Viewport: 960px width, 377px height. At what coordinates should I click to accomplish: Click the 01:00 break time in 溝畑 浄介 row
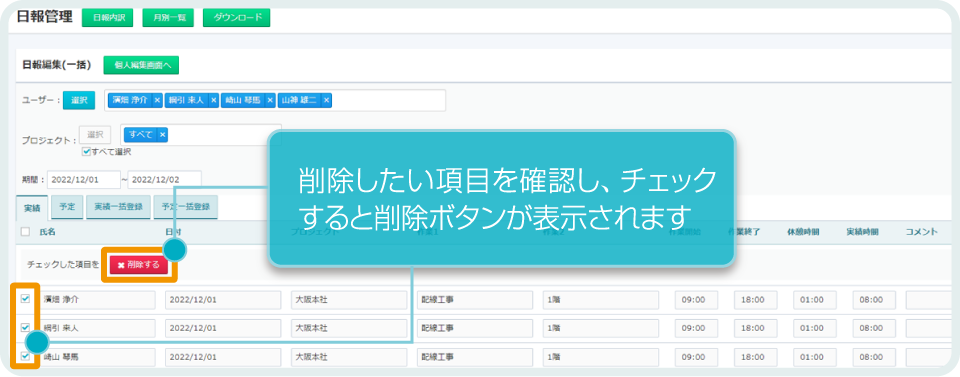tap(815, 300)
